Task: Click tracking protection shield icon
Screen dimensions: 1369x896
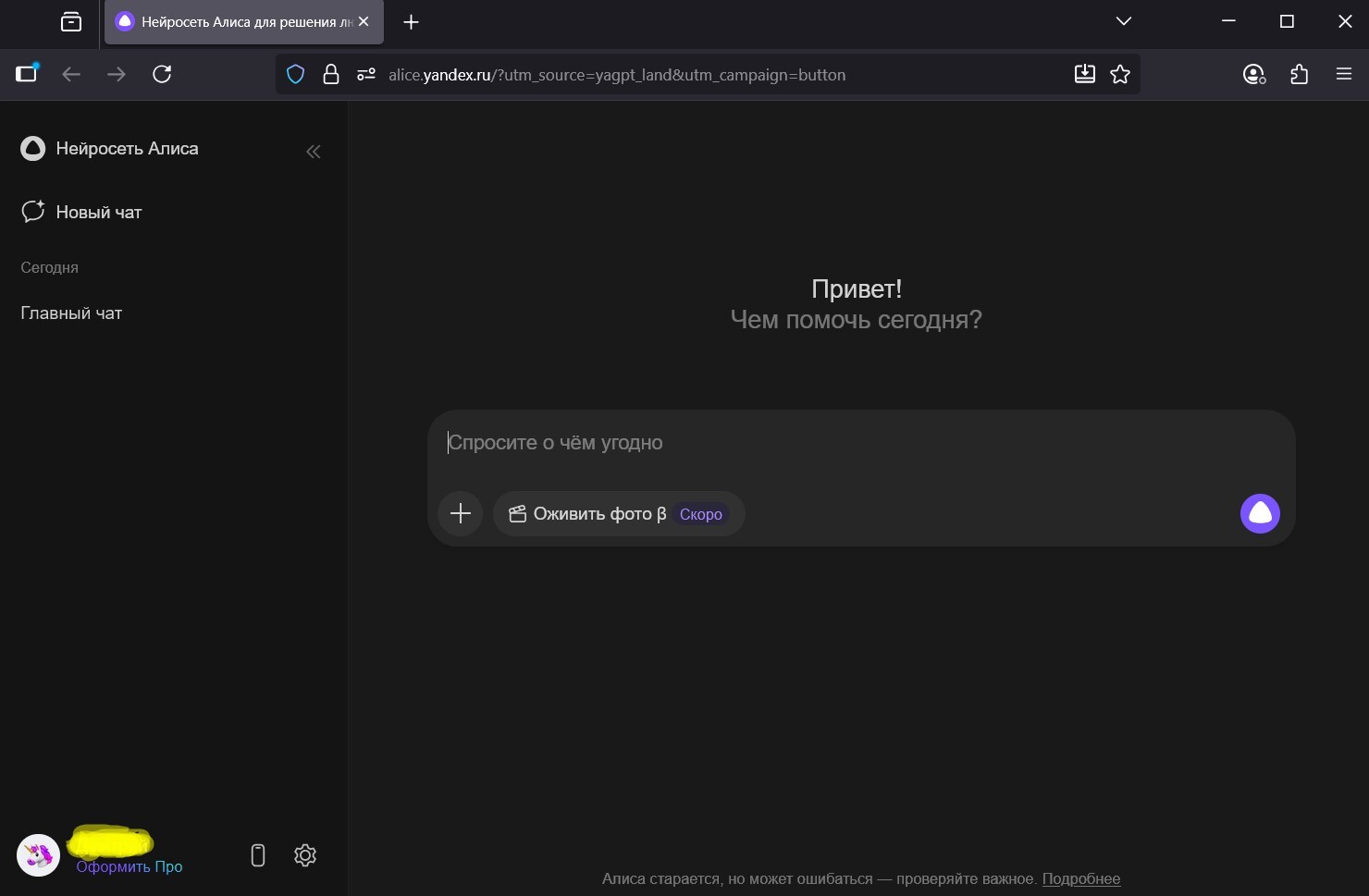Action: [295, 75]
